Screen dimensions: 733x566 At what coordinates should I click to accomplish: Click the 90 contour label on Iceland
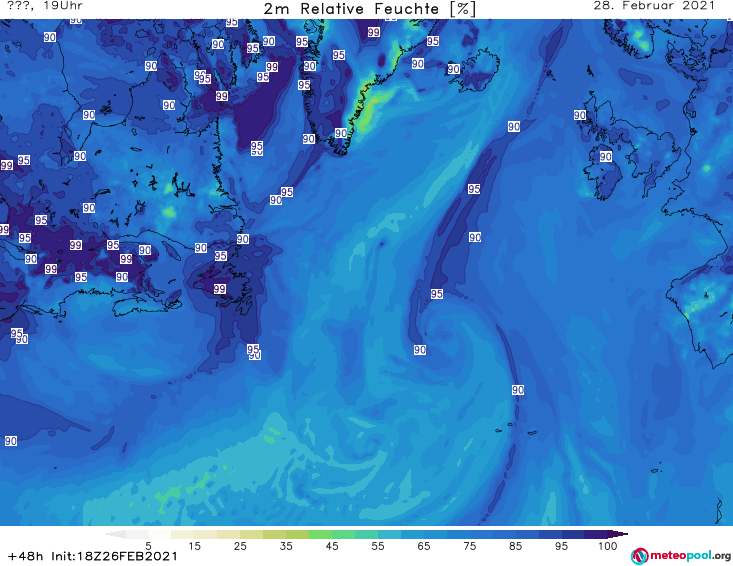[453, 69]
